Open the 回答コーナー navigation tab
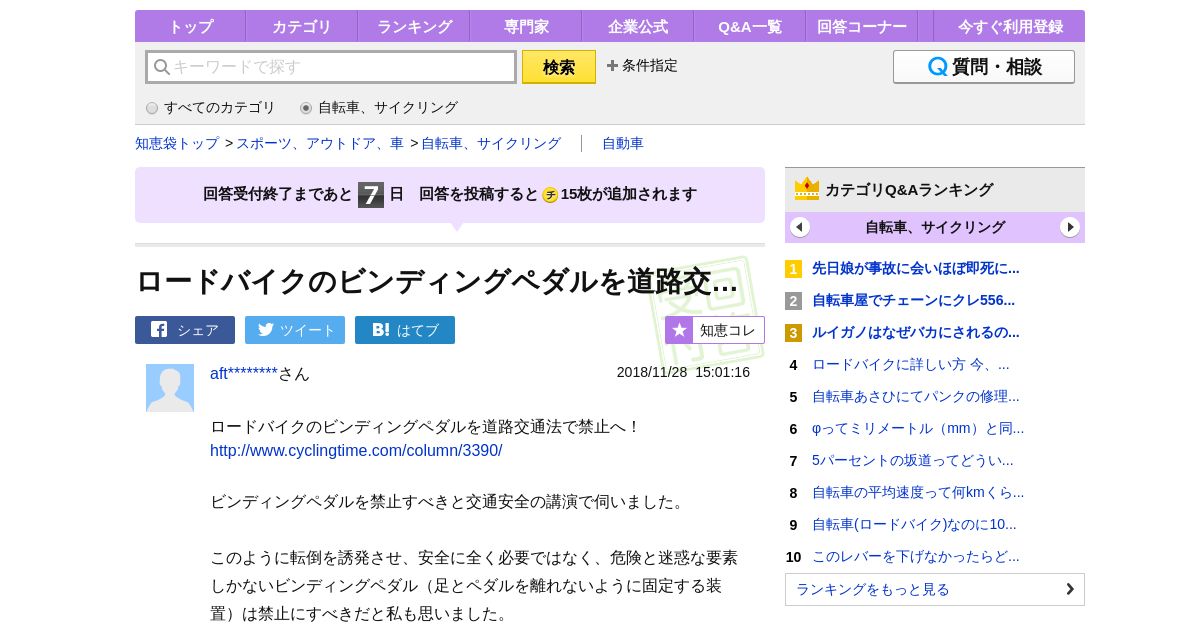The width and height of the screenshot is (1200, 630). pyautogui.click(x=862, y=26)
